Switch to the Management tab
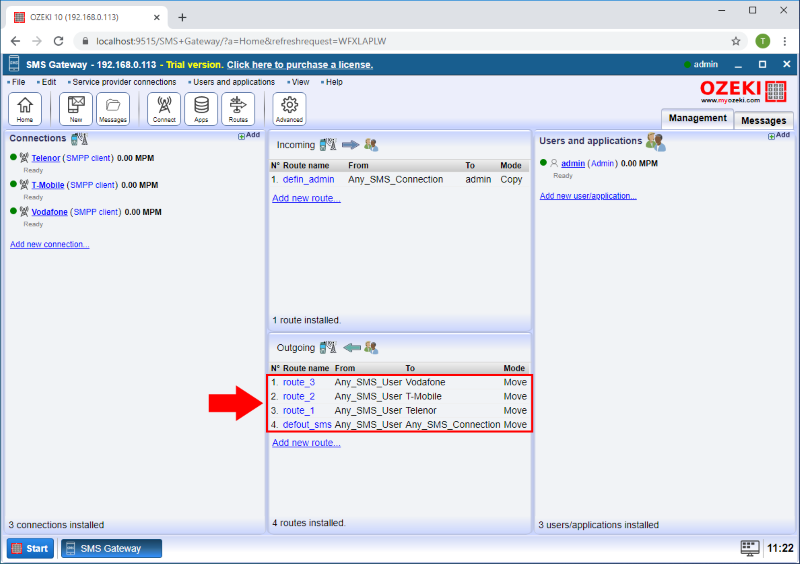Viewport: 800px width, 564px height. pyautogui.click(x=697, y=118)
